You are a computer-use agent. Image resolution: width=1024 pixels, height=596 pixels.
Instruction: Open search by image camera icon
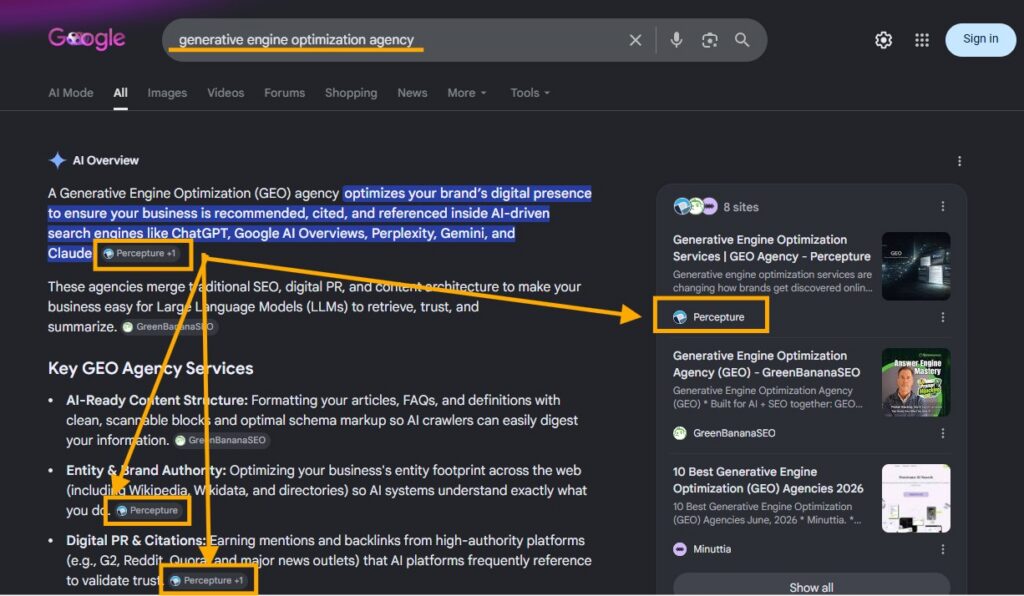(709, 40)
